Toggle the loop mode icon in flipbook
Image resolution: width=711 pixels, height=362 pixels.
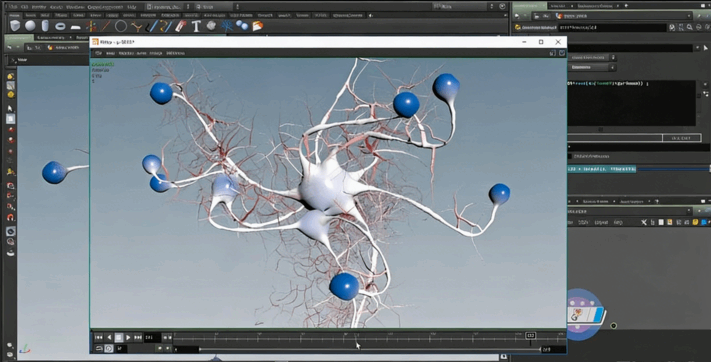coord(99,348)
